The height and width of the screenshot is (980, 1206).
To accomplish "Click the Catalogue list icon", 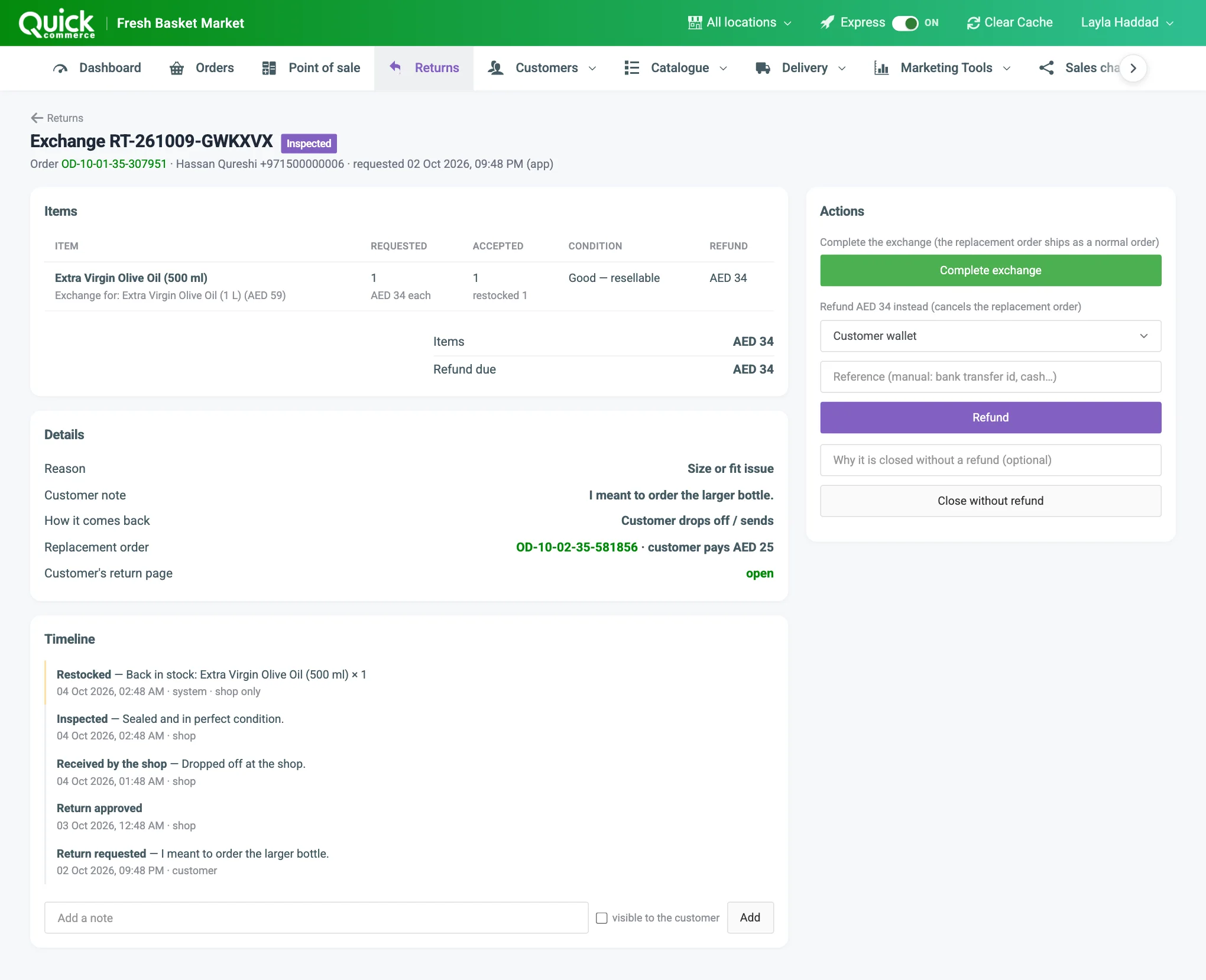I will pyautogui.click(x=632, y=68).
